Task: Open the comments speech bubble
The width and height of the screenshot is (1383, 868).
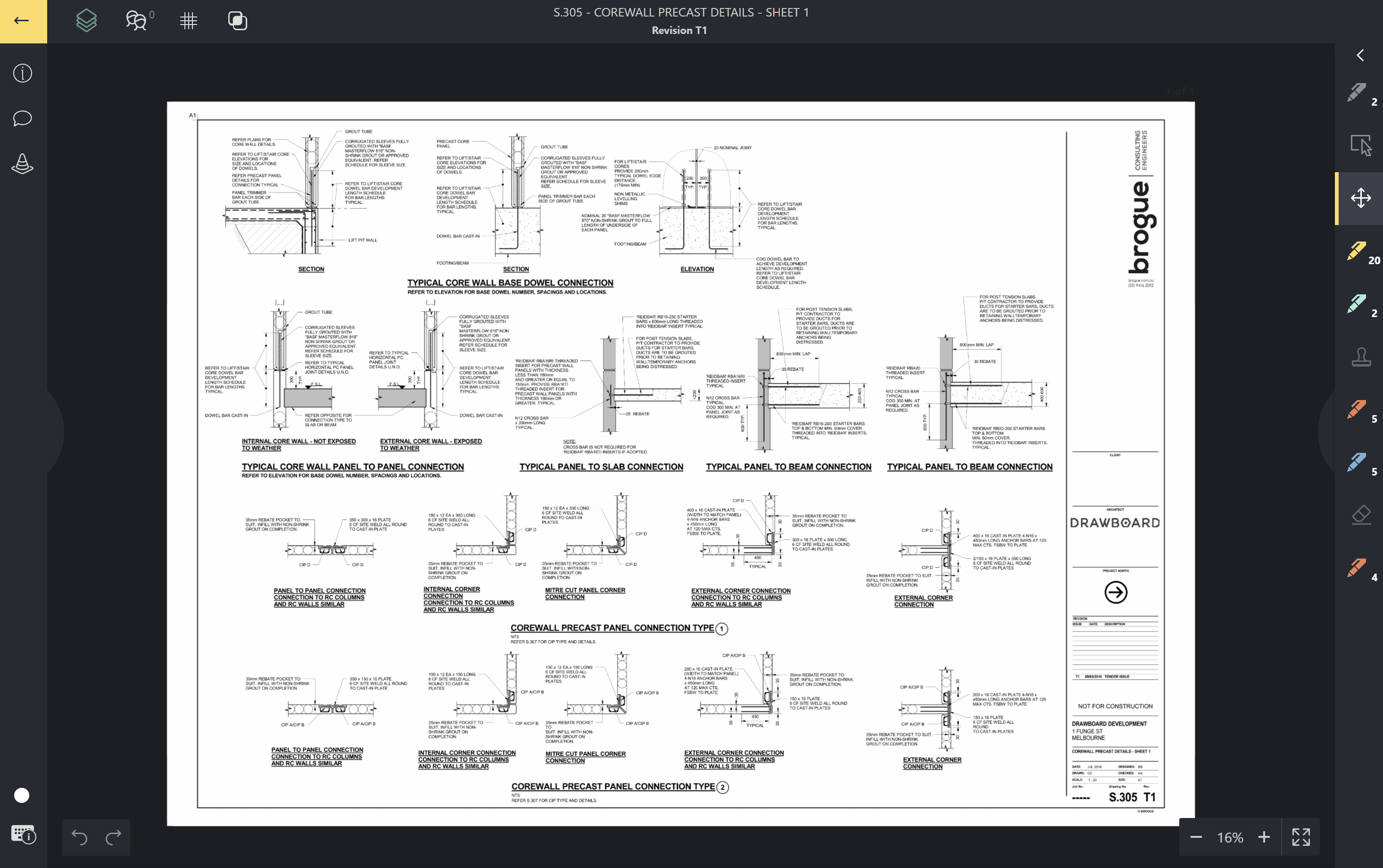Action: coord(22,118)
